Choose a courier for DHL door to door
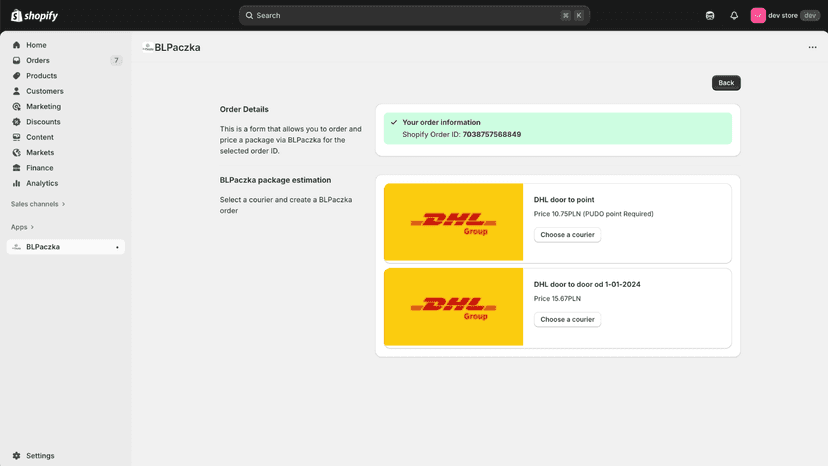828x466 pixels. pos(567,319)
